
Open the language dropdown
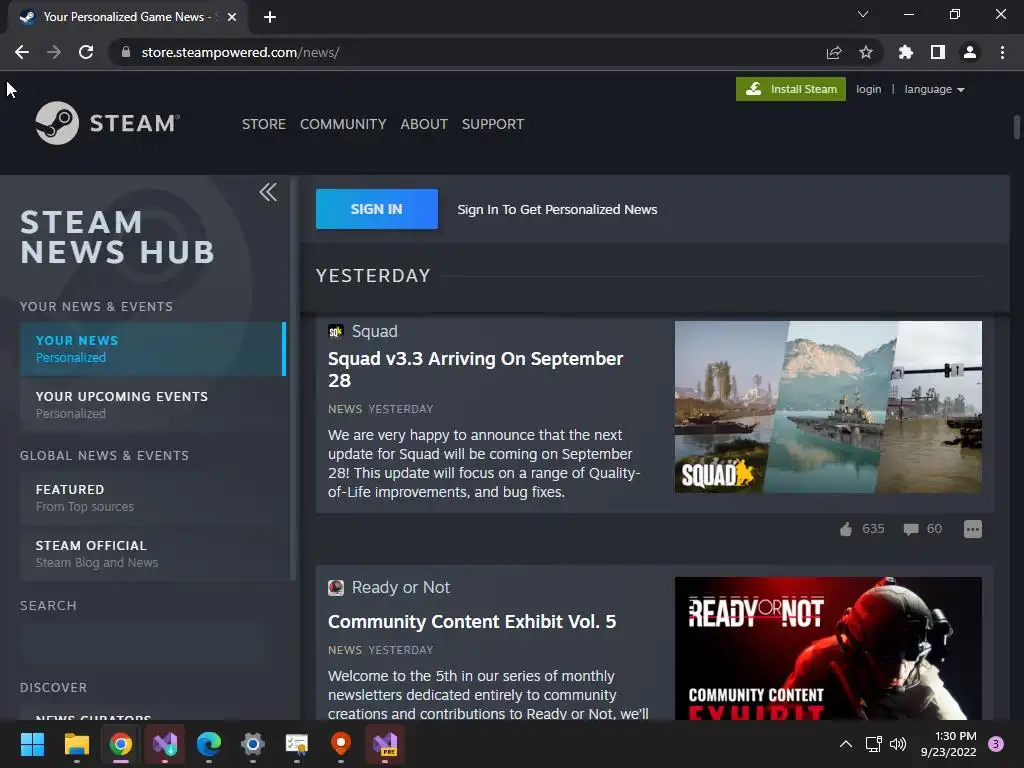[934, 89]
